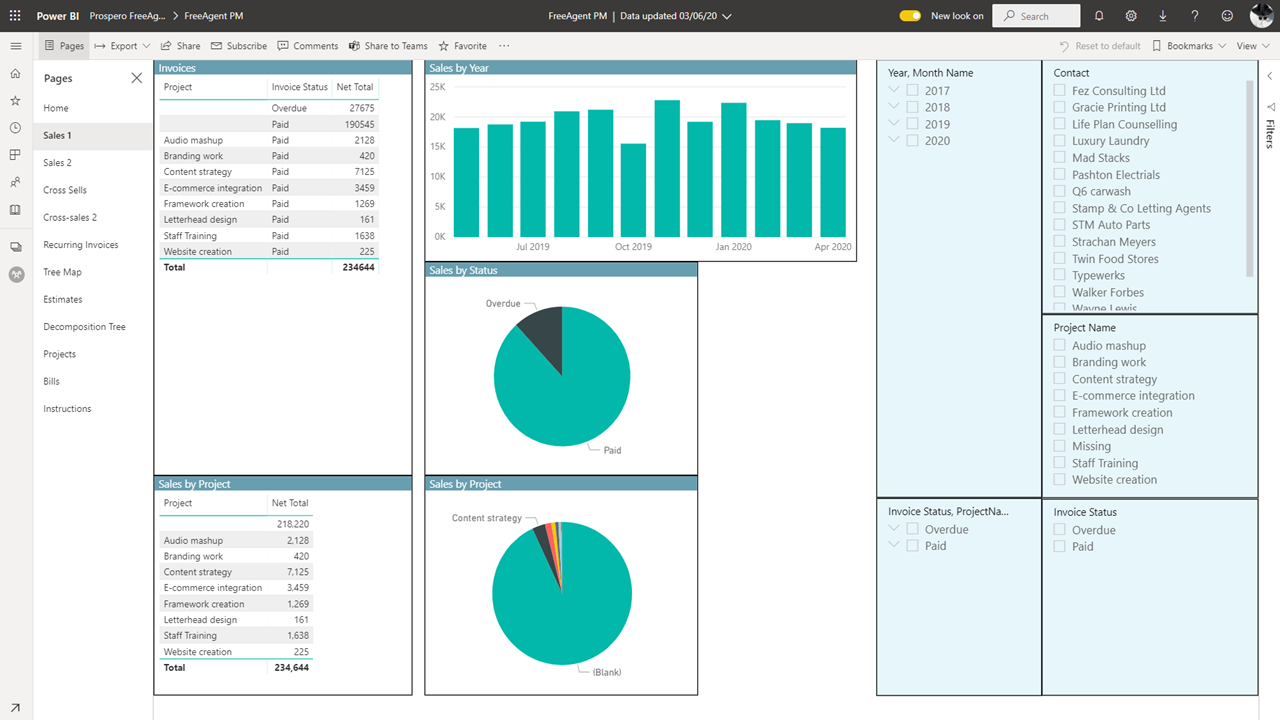Image resolution: width=1280 pixels, height=720 pixels.
Task: Open the more options ellipsis in toolbar
Action: [x=504, y=46]
